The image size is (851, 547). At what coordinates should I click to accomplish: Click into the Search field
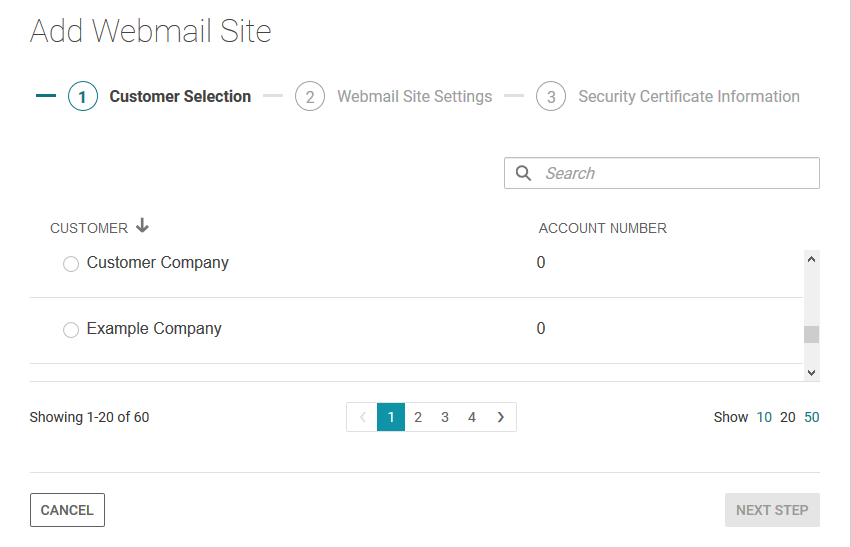(675, 173)
